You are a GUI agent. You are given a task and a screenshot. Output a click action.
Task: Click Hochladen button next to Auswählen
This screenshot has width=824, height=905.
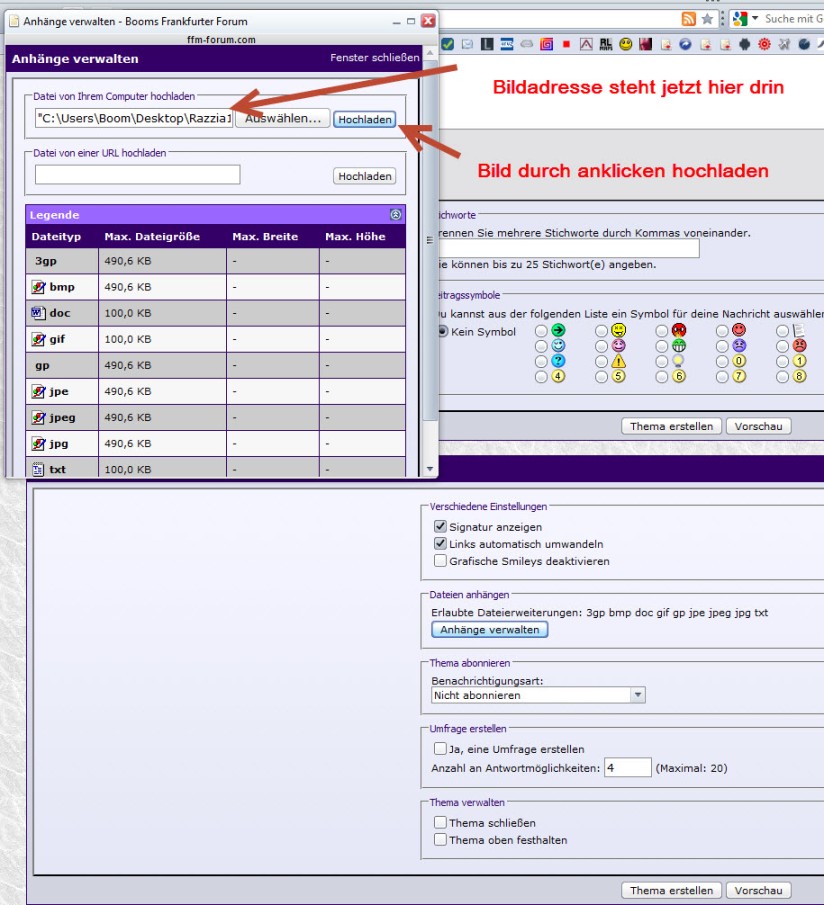(364, 119)
